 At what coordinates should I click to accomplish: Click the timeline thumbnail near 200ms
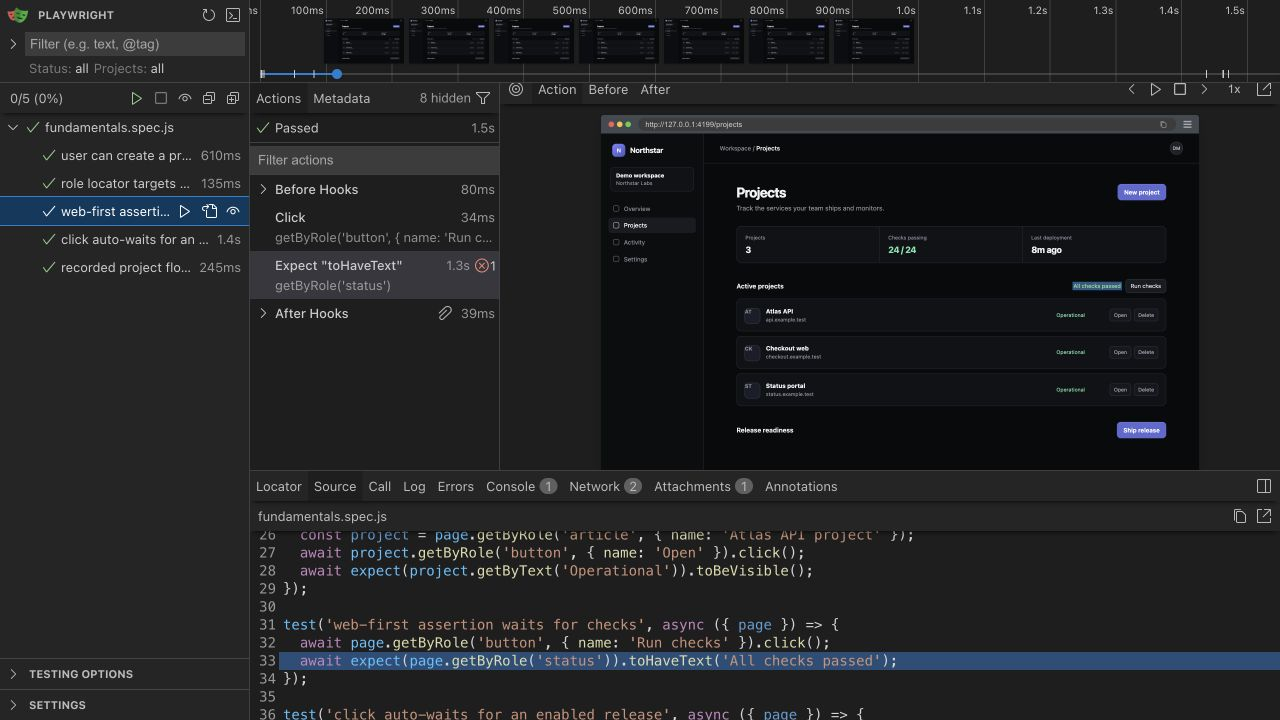[x=364, y=42]
